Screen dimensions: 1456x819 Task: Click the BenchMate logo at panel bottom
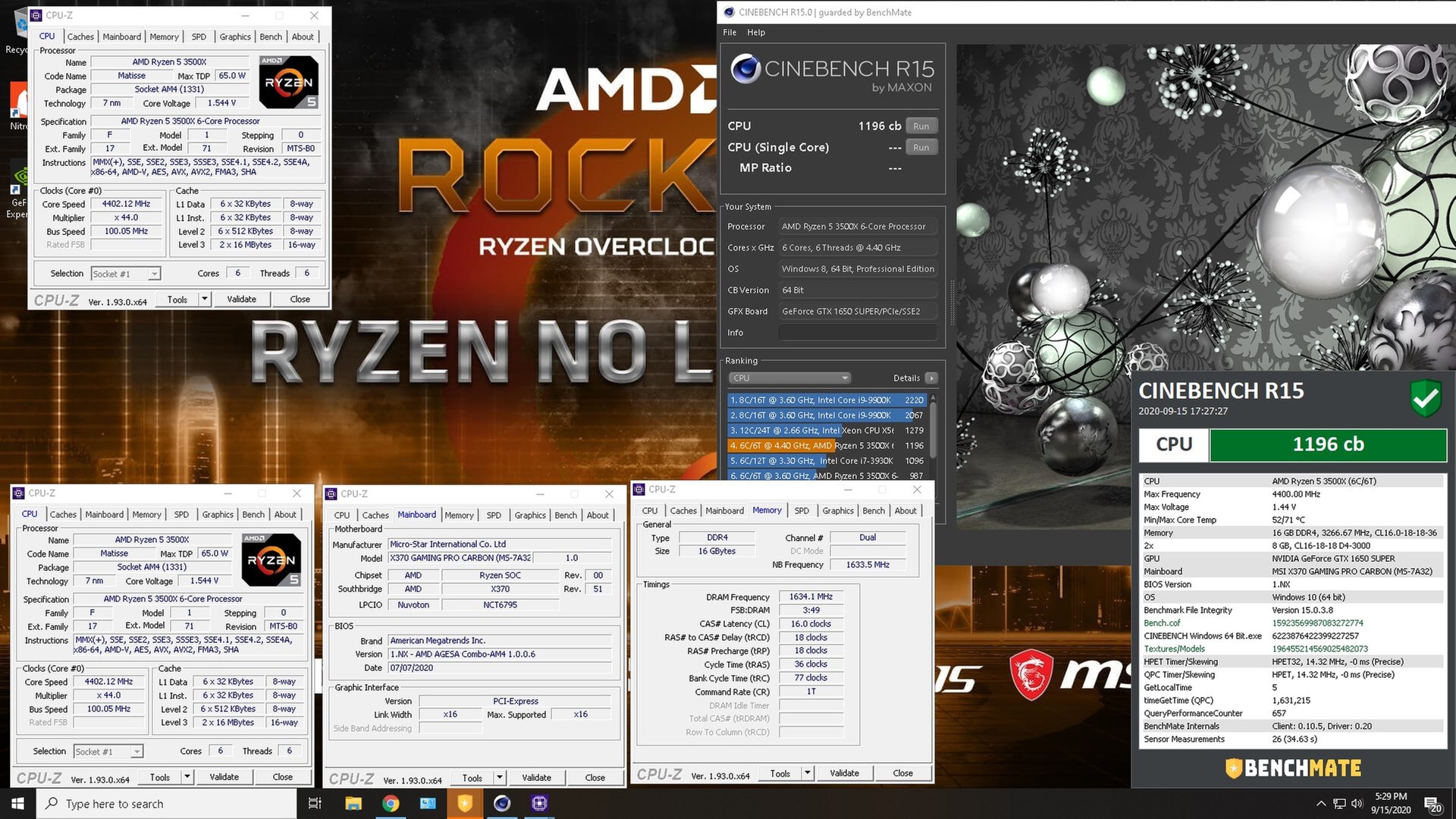(1294, 767)
